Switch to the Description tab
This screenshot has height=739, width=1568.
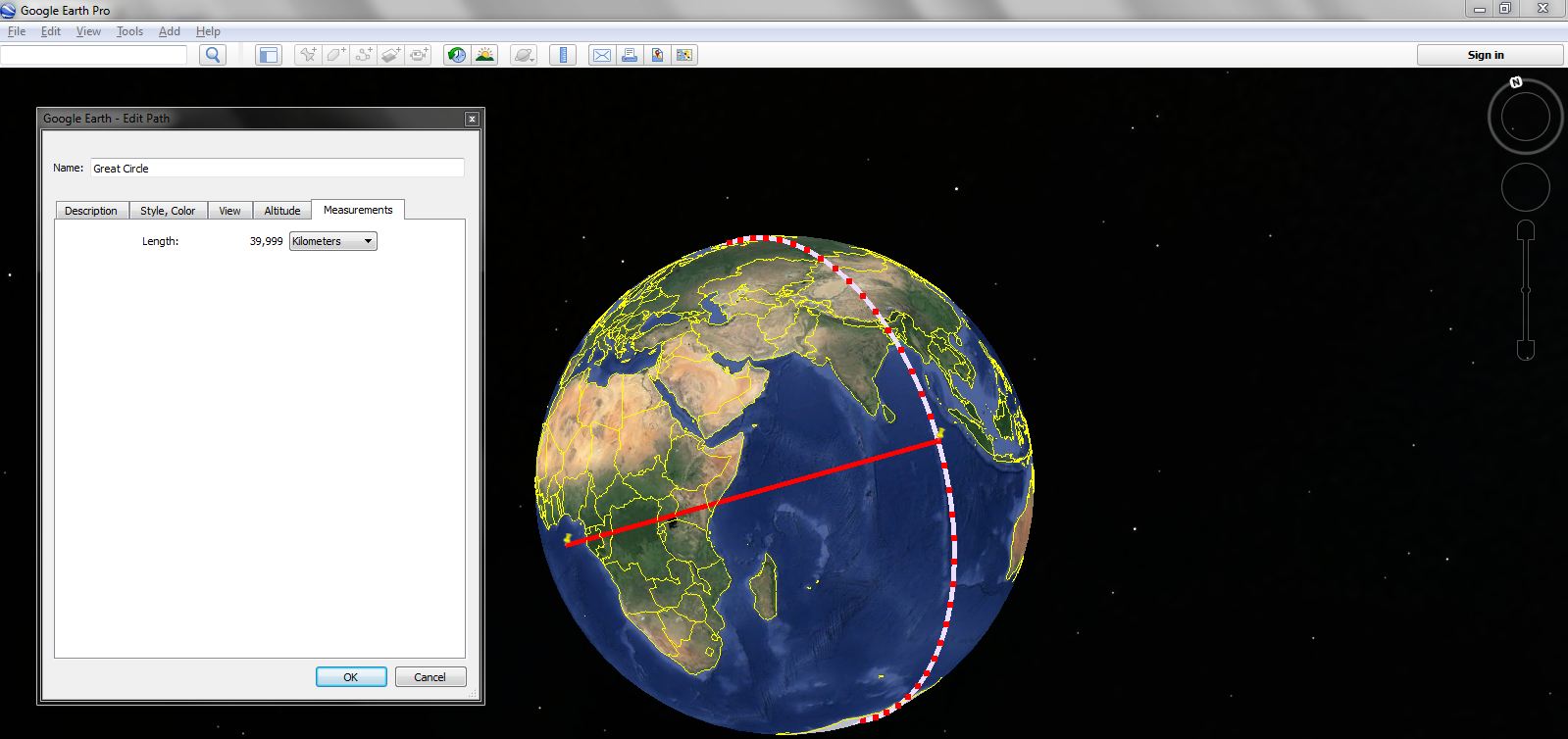(91, 211)
